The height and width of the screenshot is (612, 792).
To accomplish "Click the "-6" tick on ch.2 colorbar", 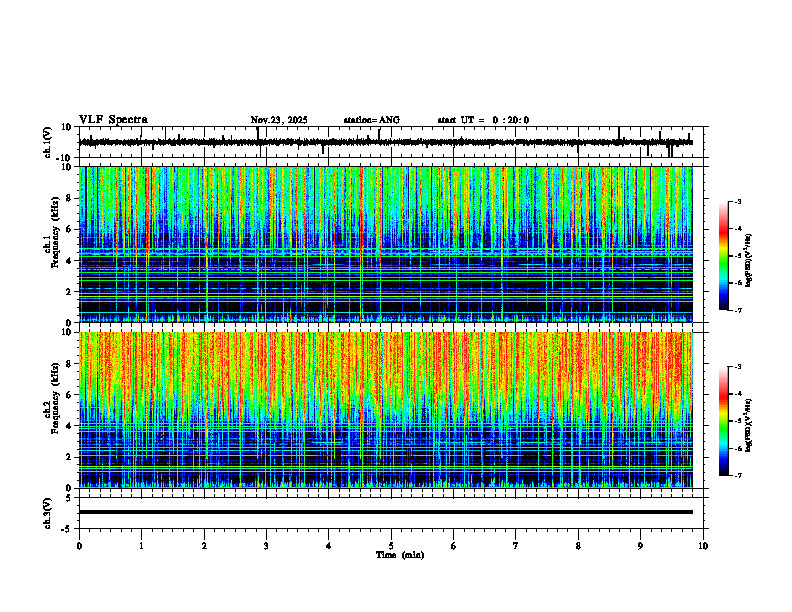I will (737, 448).
